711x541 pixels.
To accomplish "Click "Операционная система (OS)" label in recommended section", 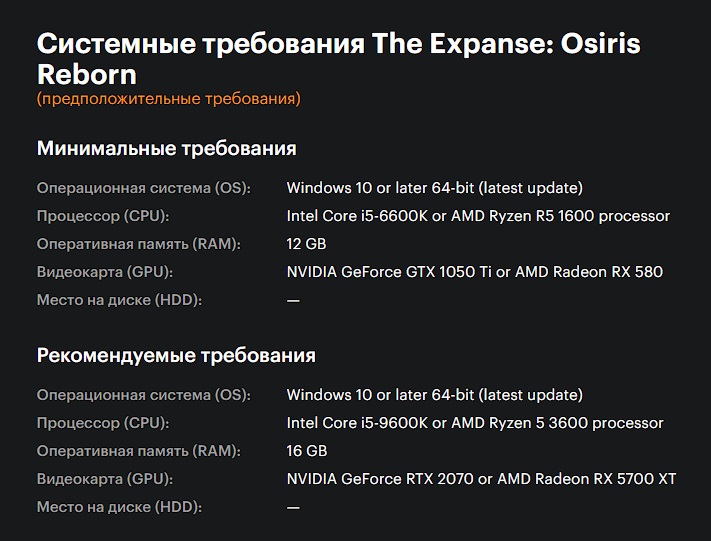I will coord(144,395).
